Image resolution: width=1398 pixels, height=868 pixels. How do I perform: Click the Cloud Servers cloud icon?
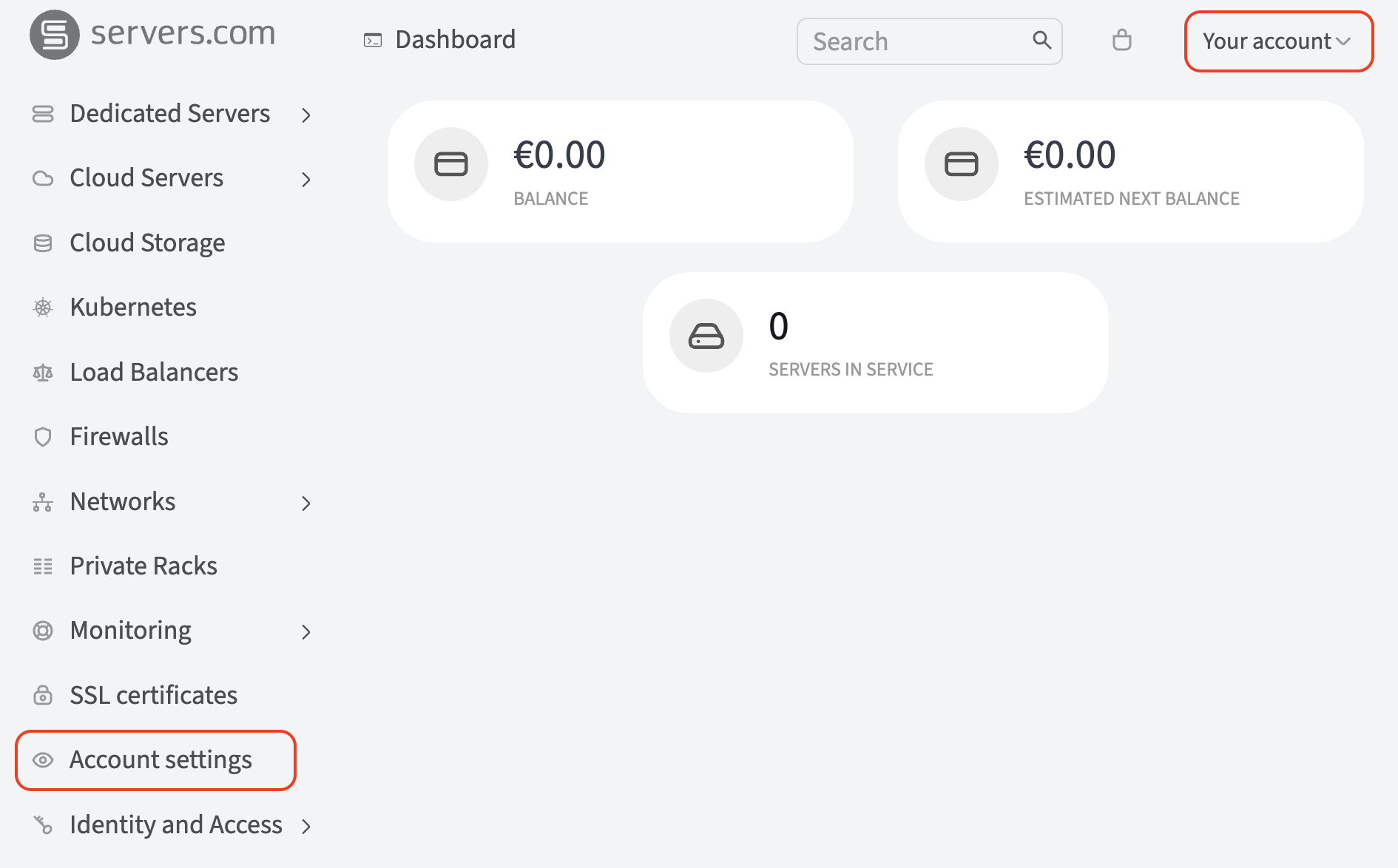coord(43,178)
